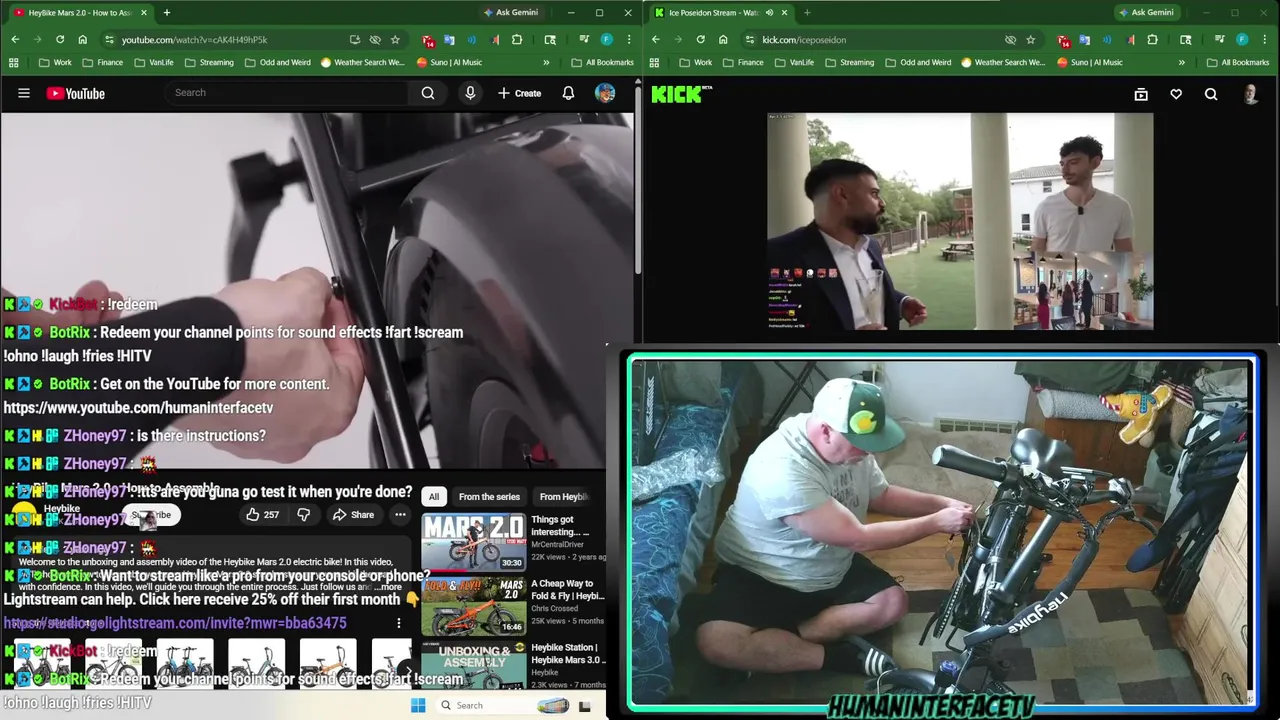1280x720 pixels.
Task: Start YouTube voice search with microphone
Action: [470, 93]
